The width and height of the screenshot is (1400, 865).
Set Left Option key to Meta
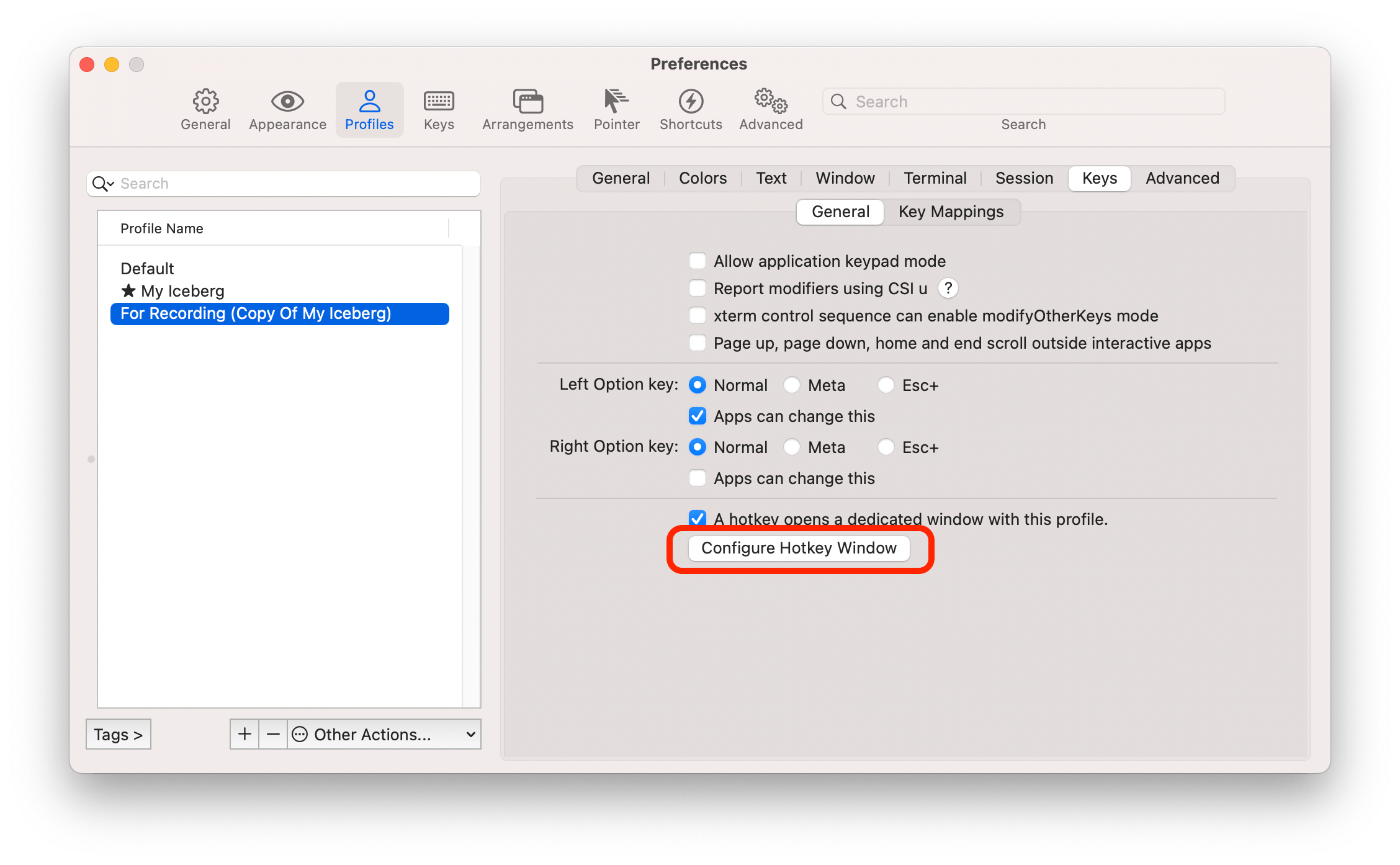click(792, 385)
